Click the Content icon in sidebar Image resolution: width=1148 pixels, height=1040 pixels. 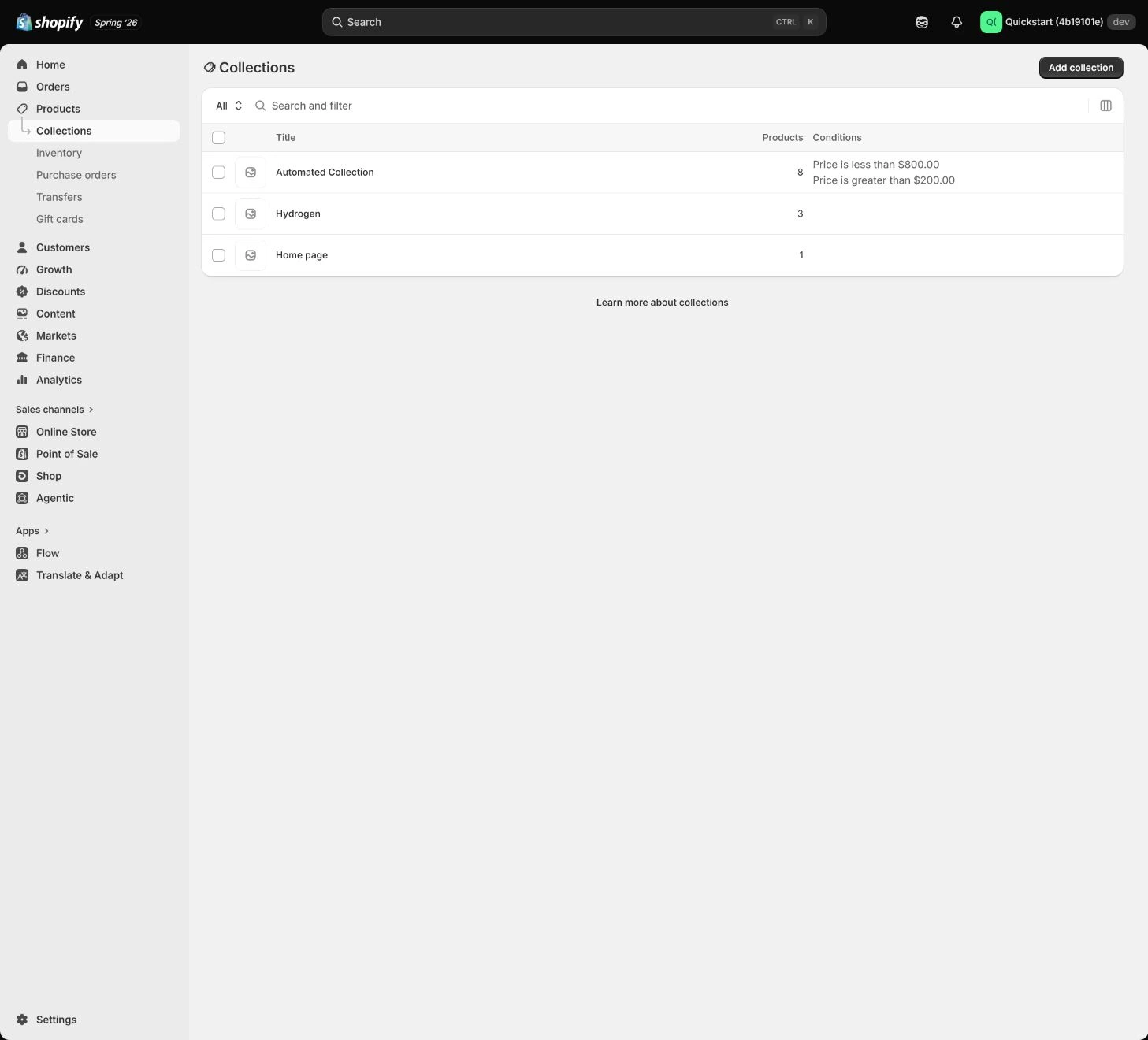(x=22, y=314)
